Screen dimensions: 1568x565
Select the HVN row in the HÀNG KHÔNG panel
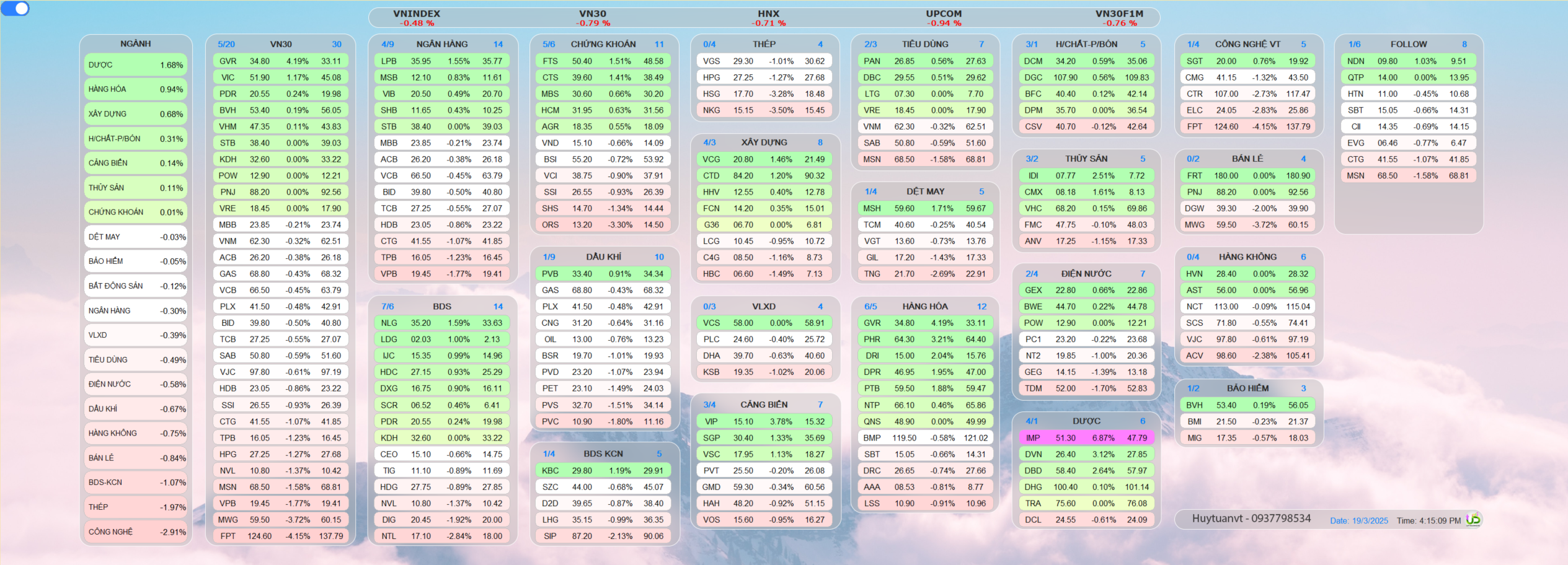[1247, 274]
